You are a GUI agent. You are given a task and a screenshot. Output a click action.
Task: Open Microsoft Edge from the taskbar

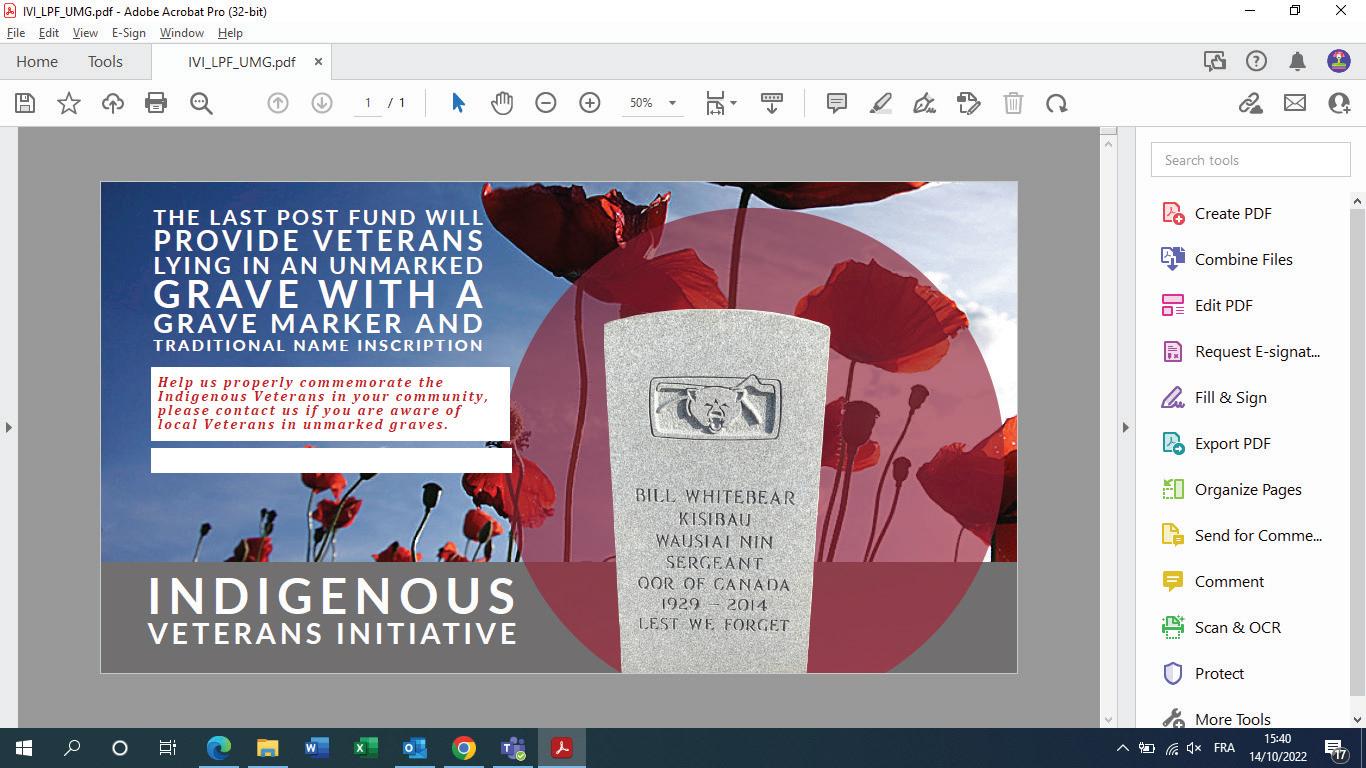point(219,748)
